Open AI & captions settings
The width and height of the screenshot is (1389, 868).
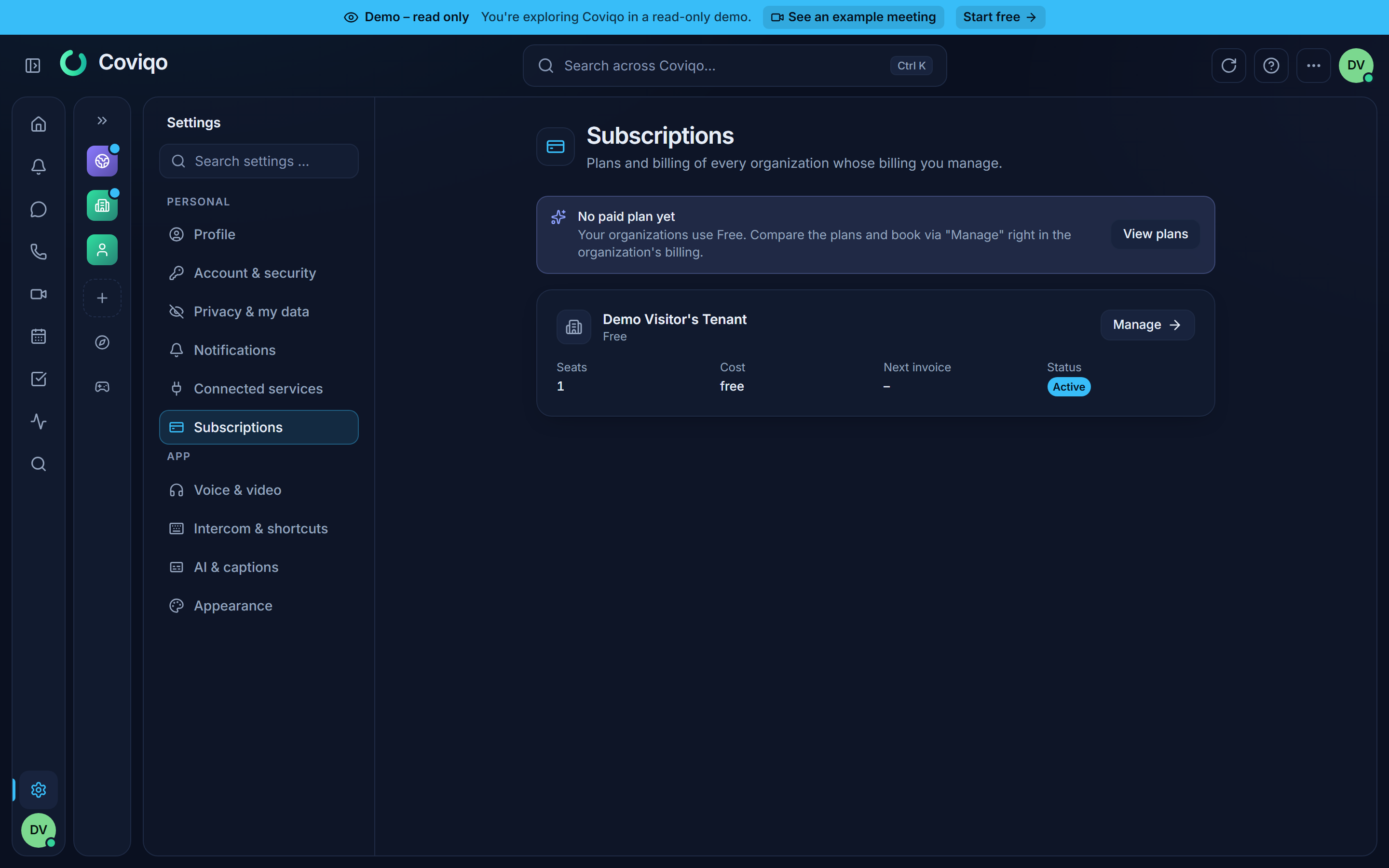[259, 567]
